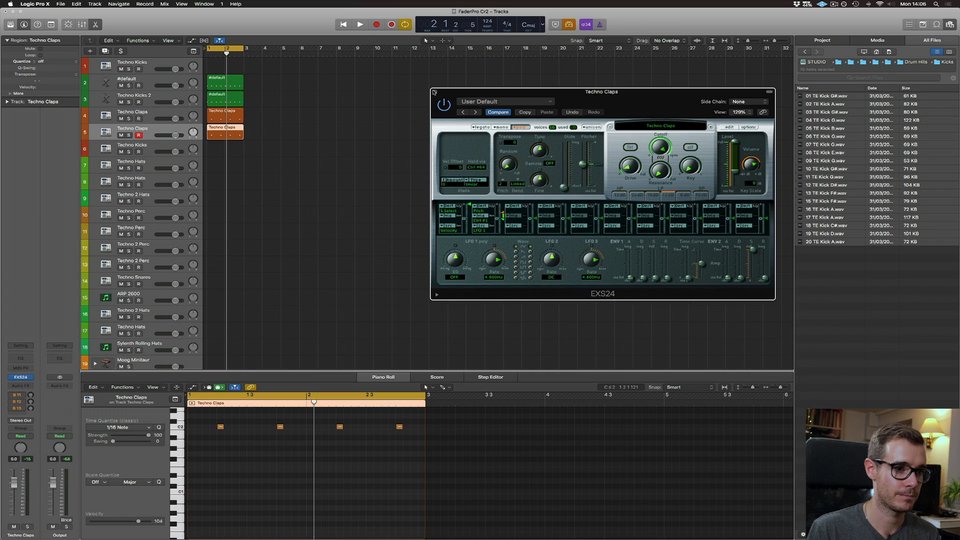Viewport: 960px width, 540px height.
Task: Open the File menu in menu bar
Action: click(61, 4)
